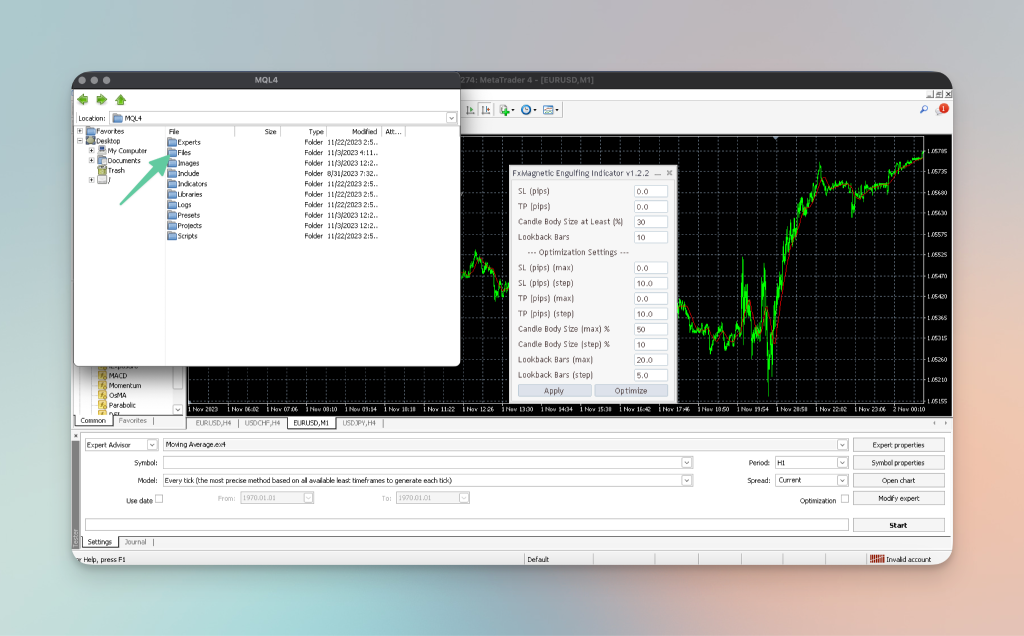The image size is (1024, 636).
Task: Open the Location MQL4 dropdown
Action: pyautogui.click(x=283, y=118)
